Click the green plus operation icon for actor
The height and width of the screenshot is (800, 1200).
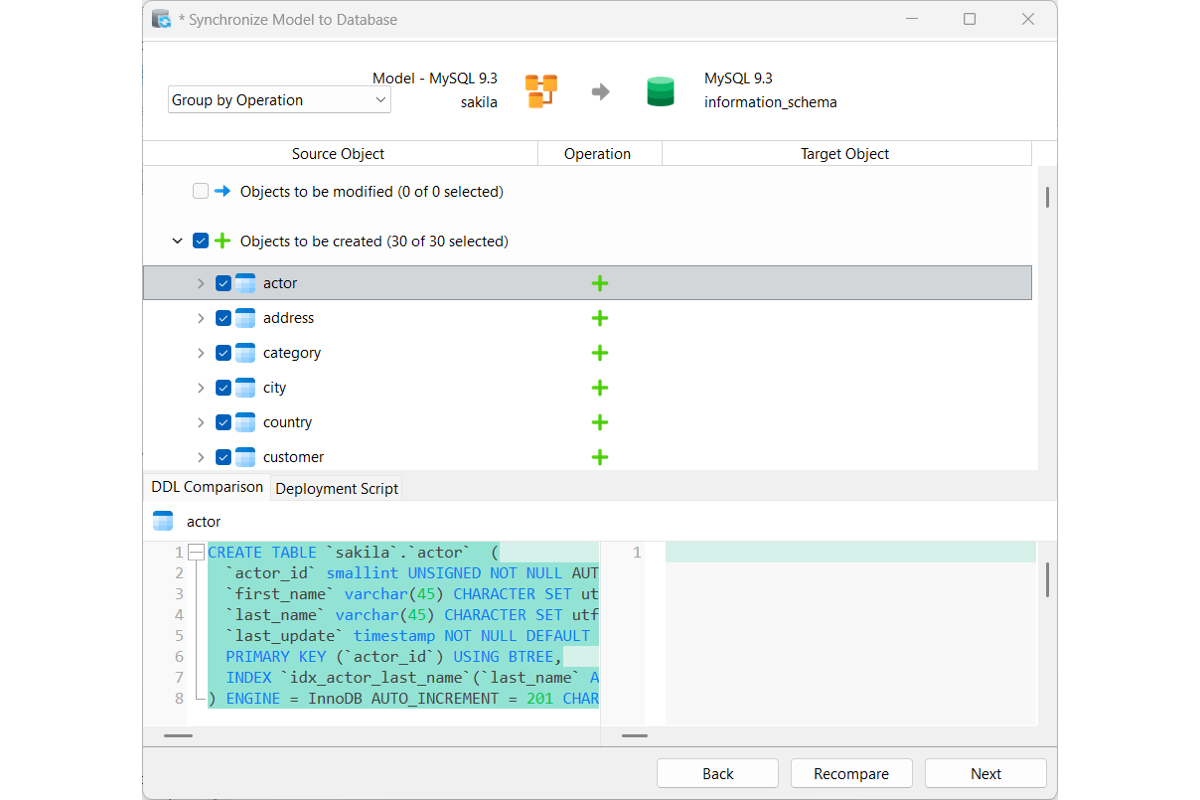click(x=600, y=283)
